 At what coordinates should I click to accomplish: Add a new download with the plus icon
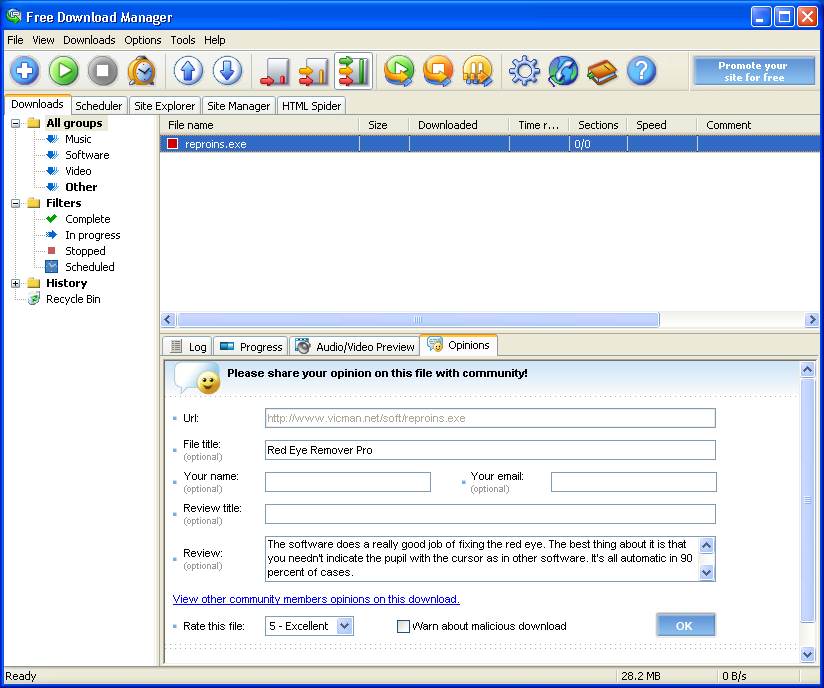(x=24, y=71)
